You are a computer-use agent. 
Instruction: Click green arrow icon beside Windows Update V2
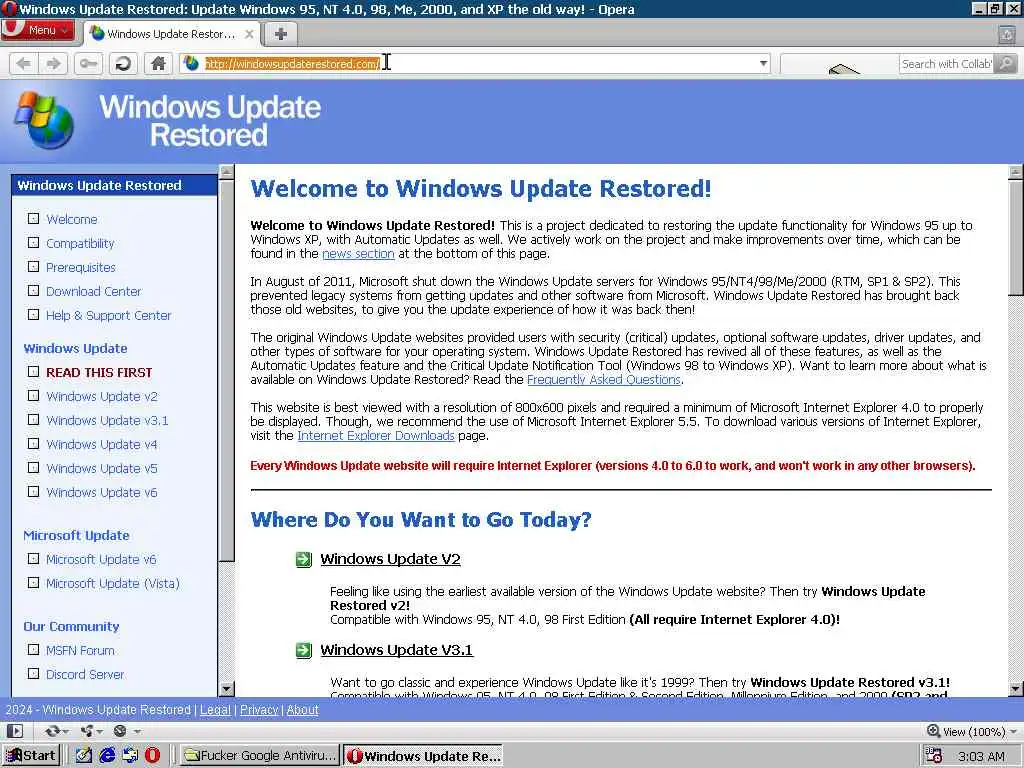(x=304, y=560)
